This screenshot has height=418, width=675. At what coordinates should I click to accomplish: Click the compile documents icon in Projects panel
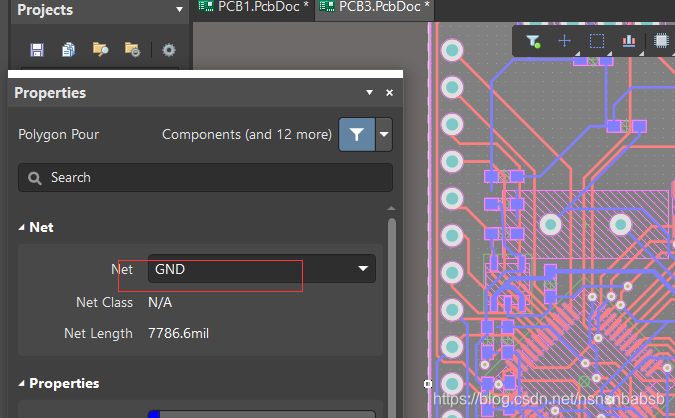click(x=68, y=50)
